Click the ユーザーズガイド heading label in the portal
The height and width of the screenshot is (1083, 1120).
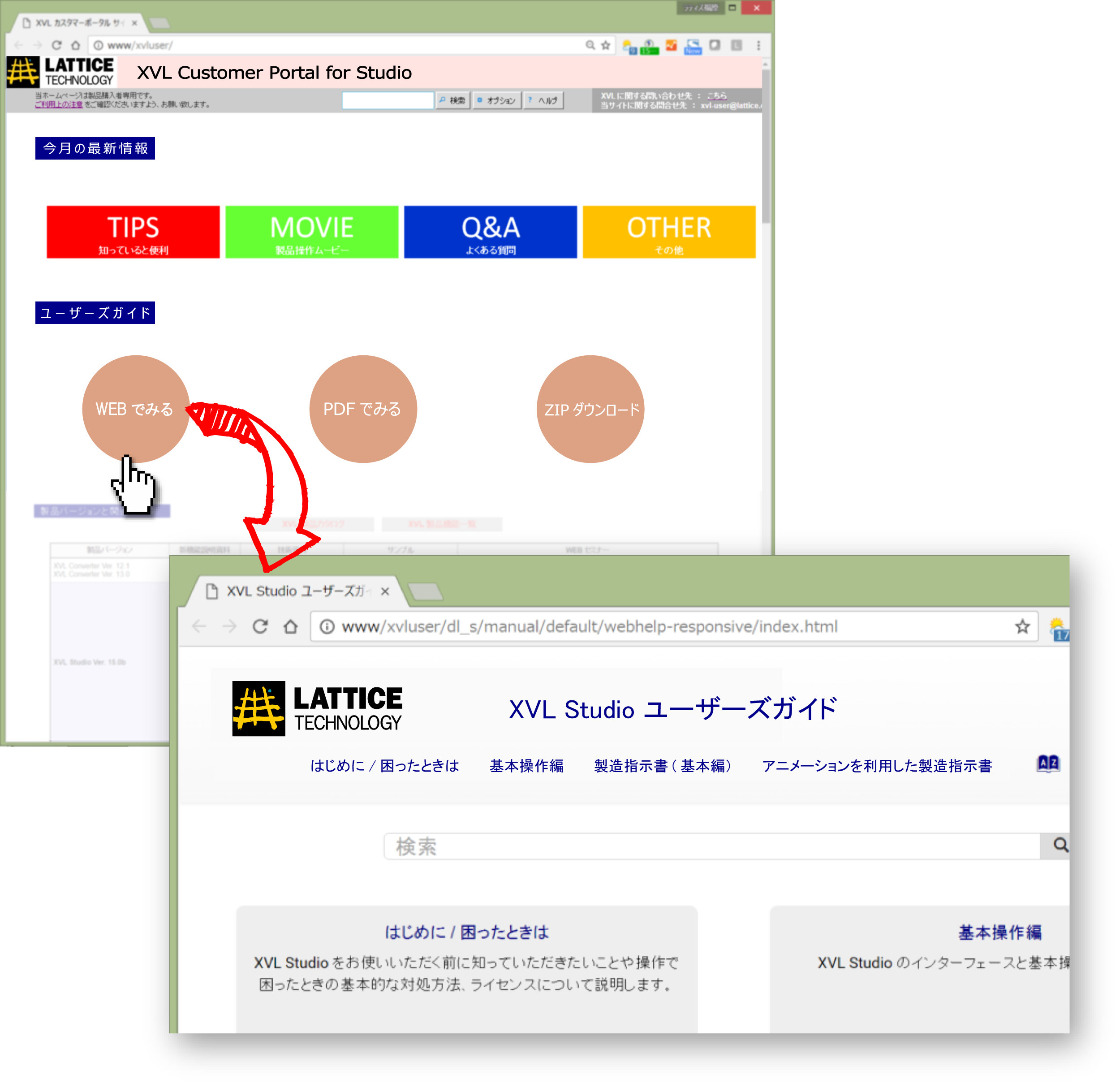[95, 313]
